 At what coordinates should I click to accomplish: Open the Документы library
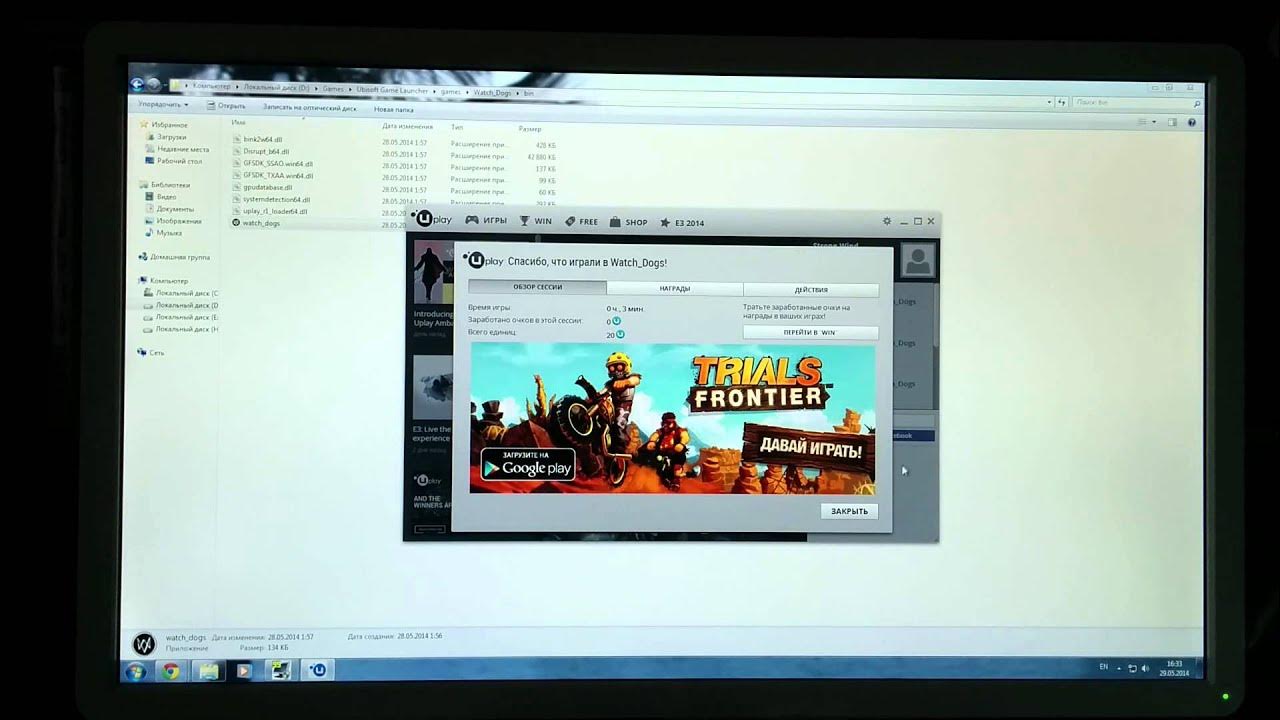click(169, 209)
